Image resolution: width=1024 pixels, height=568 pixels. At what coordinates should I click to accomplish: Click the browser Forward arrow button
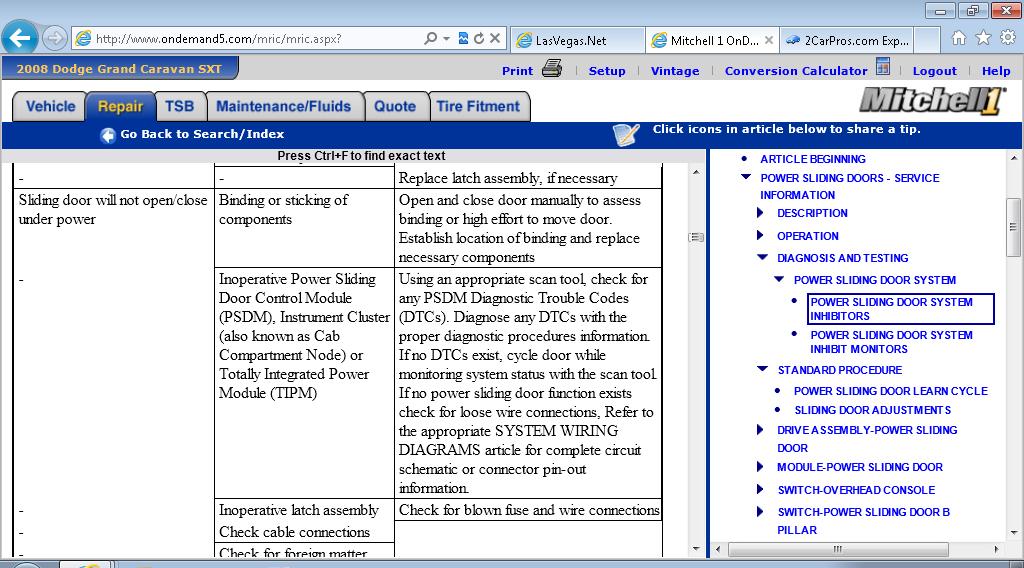point(55,39)
